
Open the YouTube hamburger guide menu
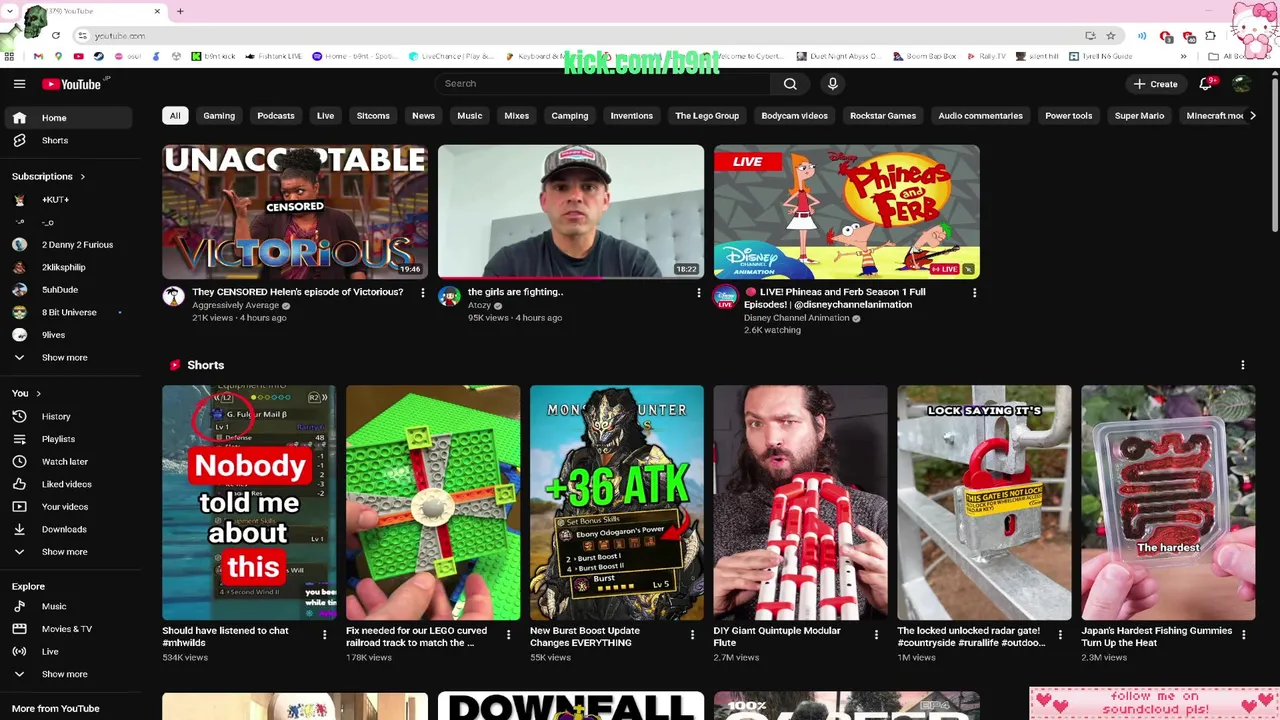coord(19,84)
